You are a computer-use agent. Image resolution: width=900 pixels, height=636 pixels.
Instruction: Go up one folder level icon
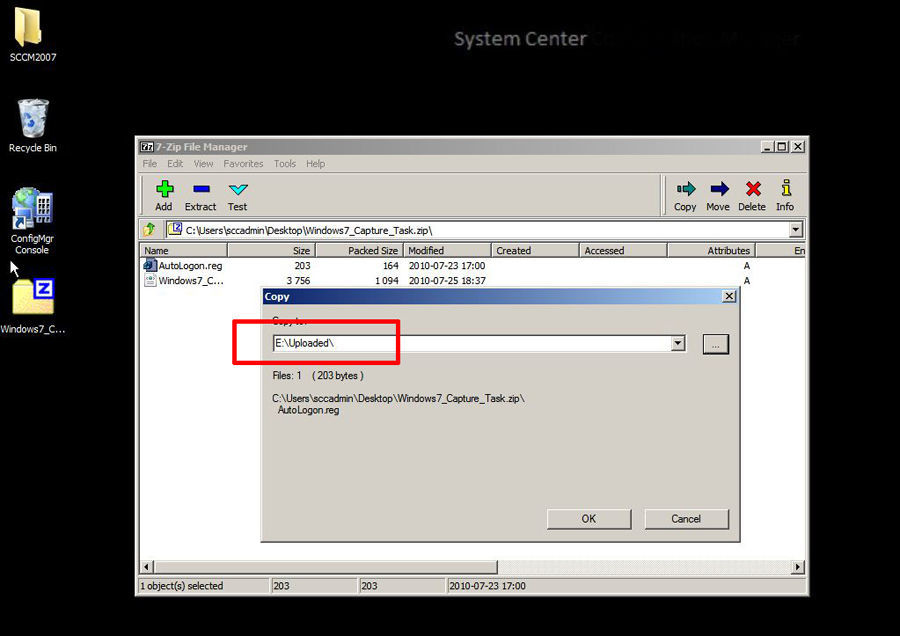pos(149,230)
